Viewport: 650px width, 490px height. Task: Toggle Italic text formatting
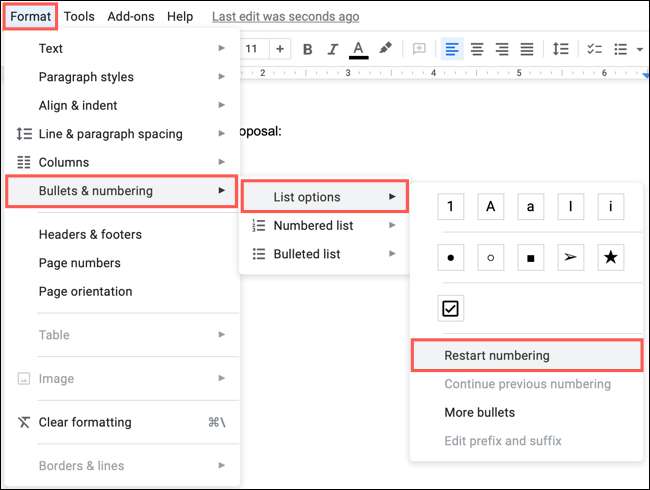coord(332,49)
